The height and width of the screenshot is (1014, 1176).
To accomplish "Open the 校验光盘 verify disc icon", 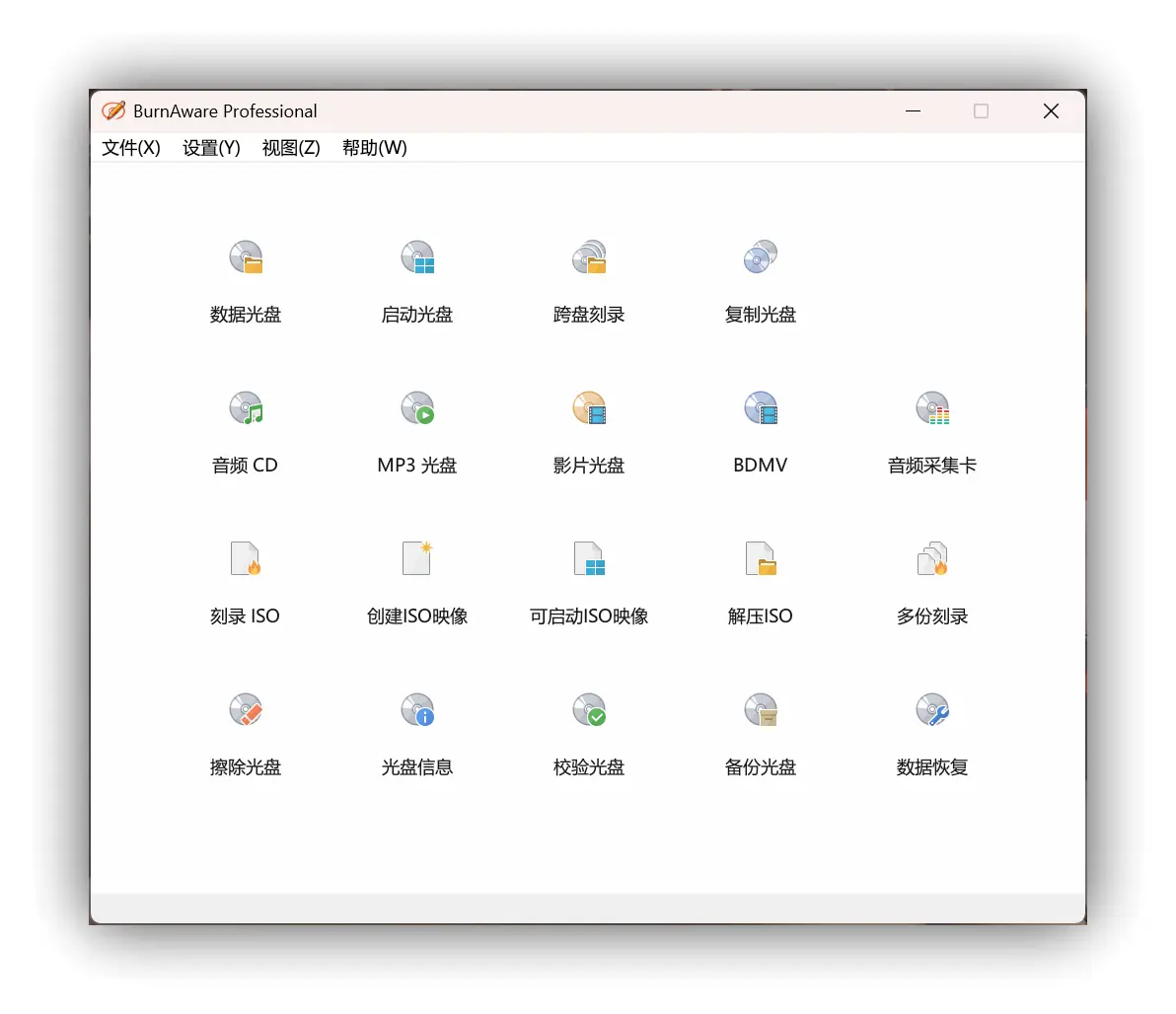I will click(x=590, y=709).
